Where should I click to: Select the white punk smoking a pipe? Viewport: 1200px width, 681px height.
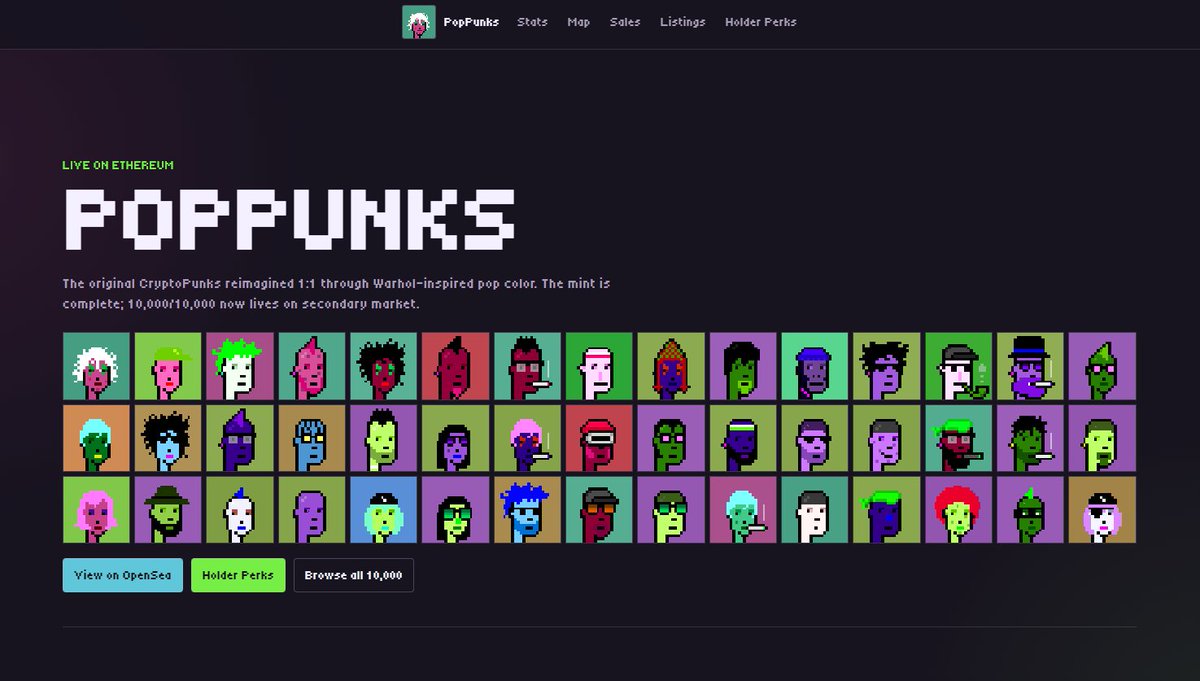(x=958, y=366)
